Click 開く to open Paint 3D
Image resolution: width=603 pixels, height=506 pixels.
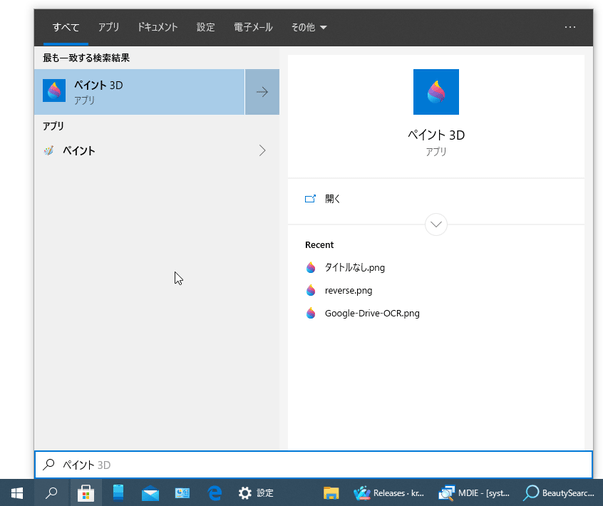click(x=333, y=199)
